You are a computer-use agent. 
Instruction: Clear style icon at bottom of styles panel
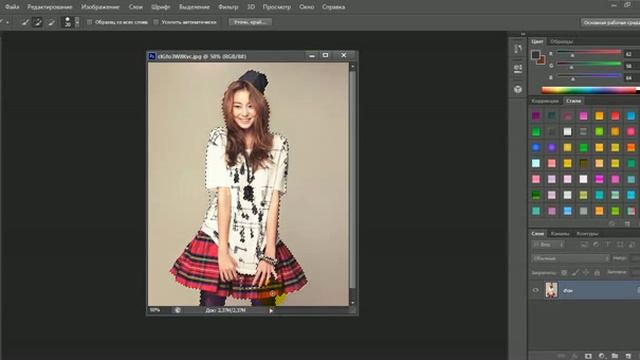coord(612,224)
